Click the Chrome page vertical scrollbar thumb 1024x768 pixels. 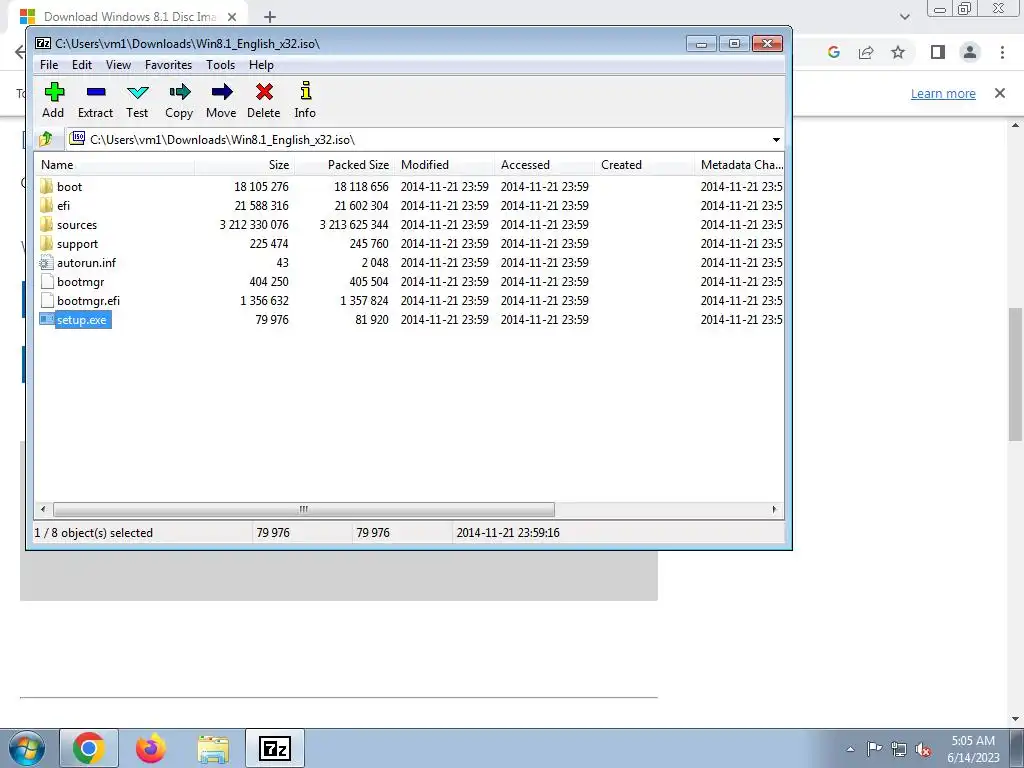coord(1015,374)
